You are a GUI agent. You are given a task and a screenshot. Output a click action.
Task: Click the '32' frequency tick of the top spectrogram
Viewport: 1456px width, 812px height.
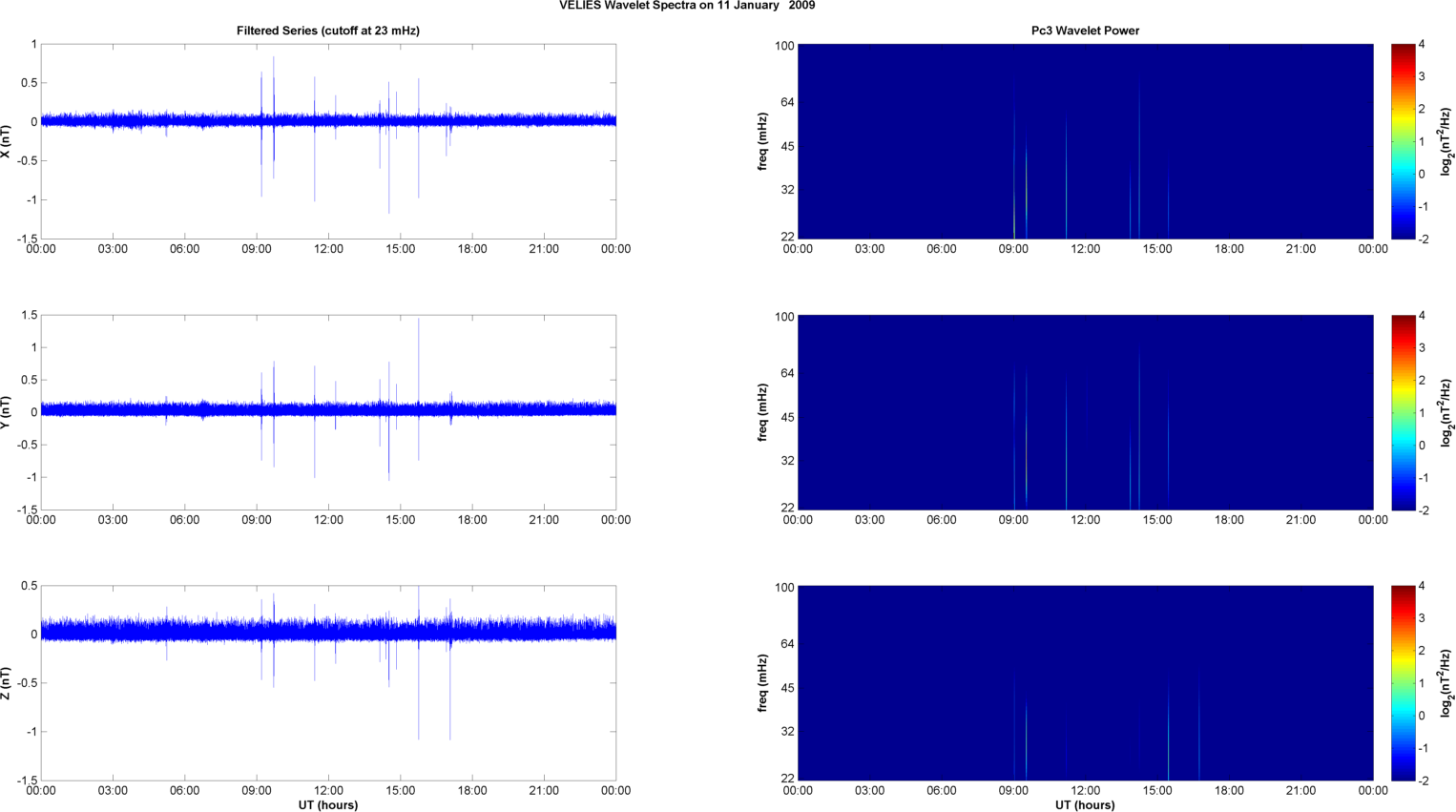pos(787,190)
